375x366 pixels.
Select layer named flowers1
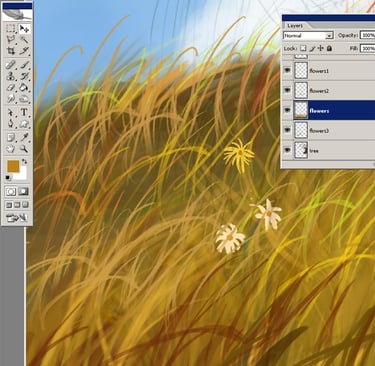tap(319, 71)
